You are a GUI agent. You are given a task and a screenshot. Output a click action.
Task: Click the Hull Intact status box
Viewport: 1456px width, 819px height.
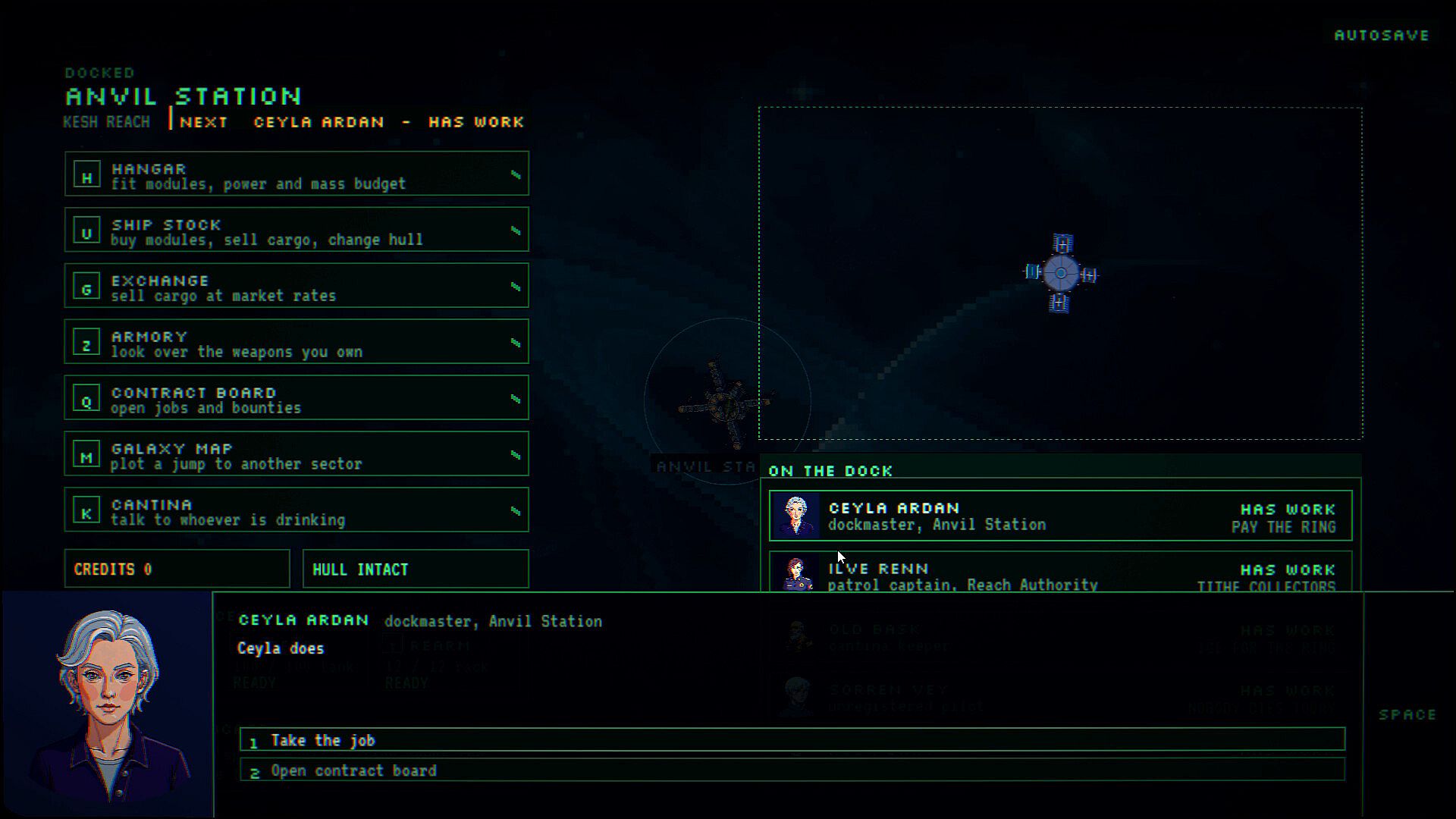[416, 569]
